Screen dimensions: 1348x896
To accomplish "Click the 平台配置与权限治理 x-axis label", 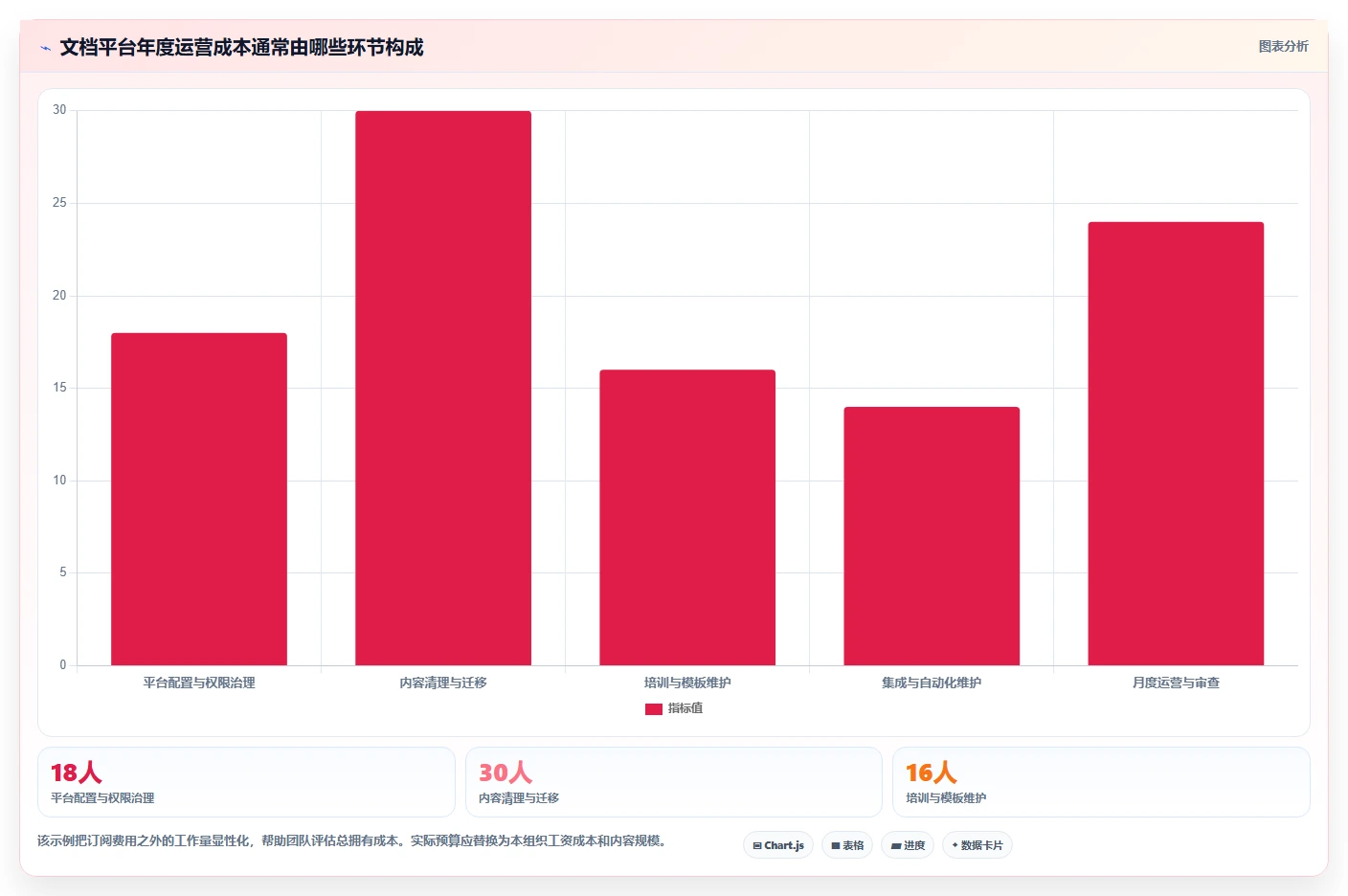I will (199, 683).
